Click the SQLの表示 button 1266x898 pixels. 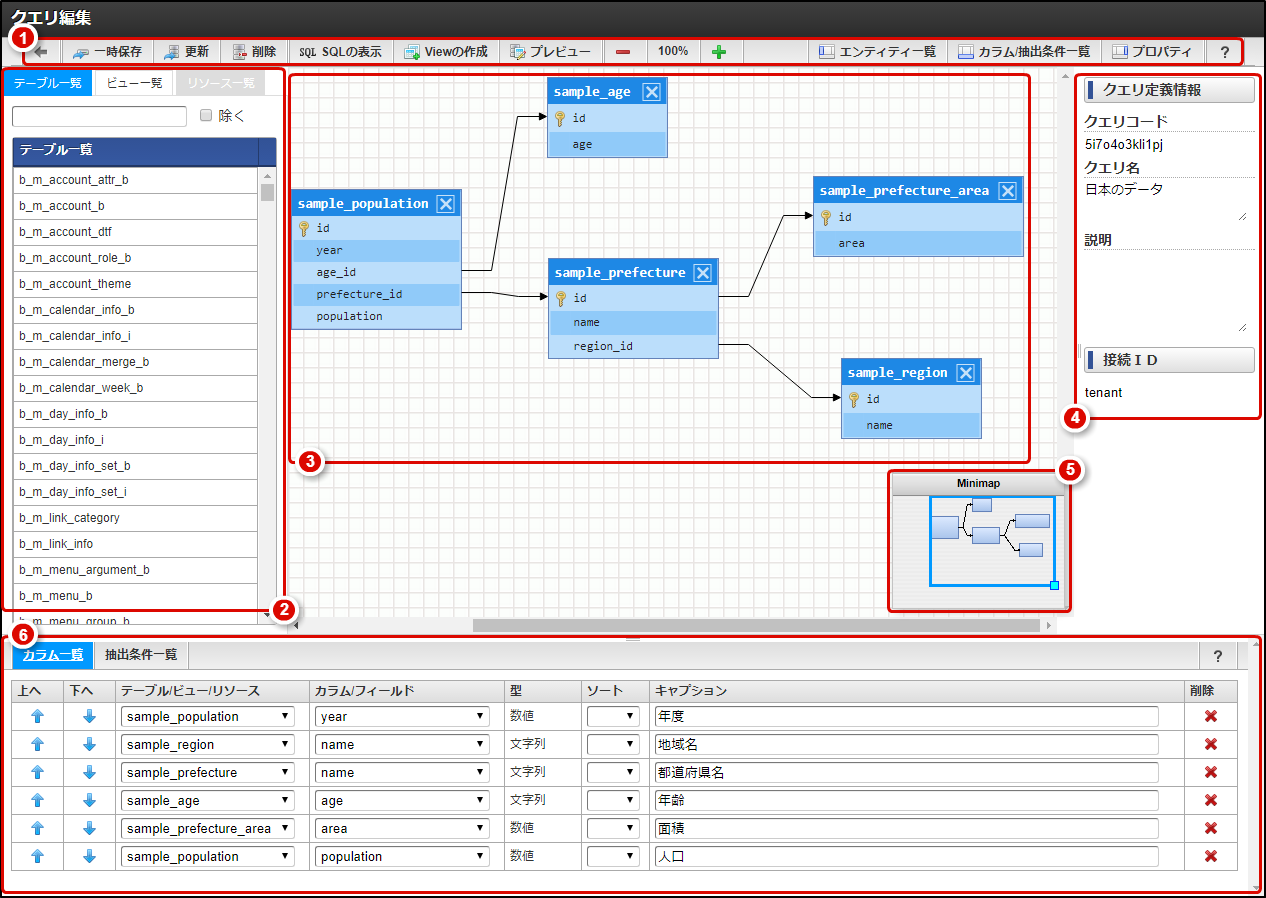point(340,51)
